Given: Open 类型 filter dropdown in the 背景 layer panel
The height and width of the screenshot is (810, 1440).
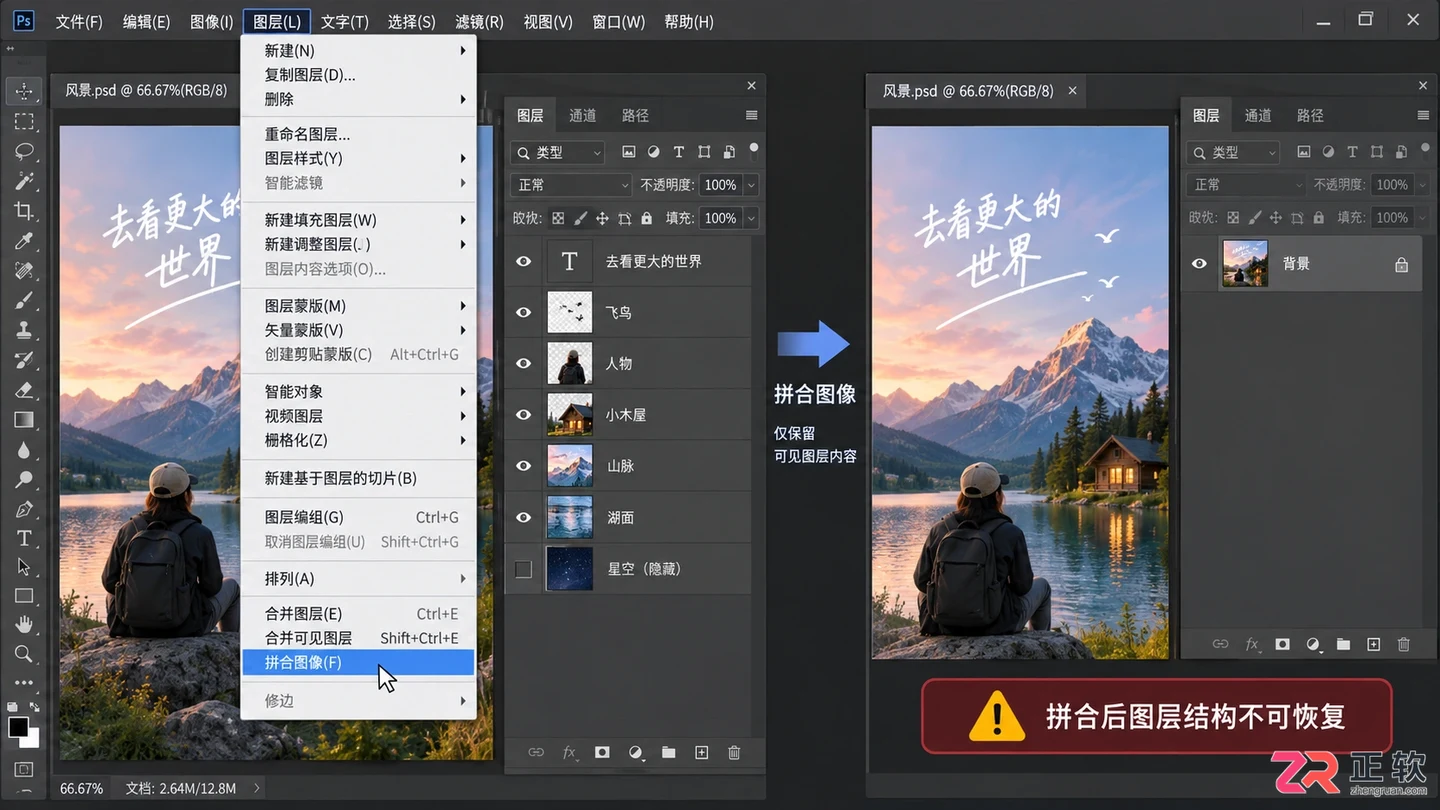Looking at the screenshot, I should pos(1234,152).
